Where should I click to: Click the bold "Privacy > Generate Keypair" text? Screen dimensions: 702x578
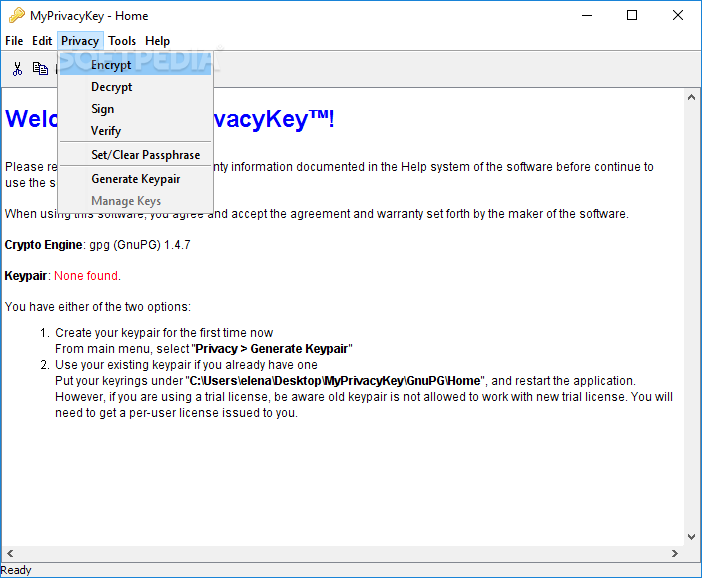point(271,349)
